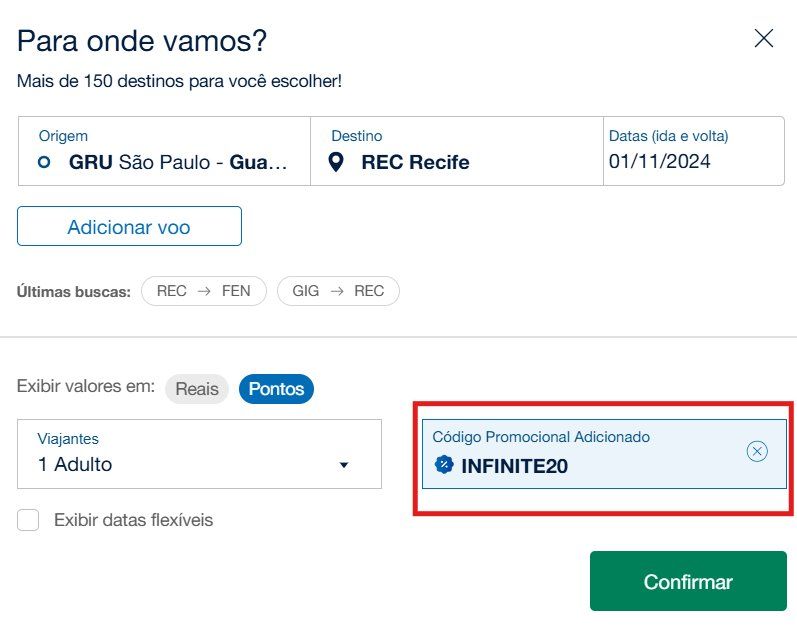Click the discount badge icon beside INFINITE20
The width and height of the screenshot is (797, 627).
[444, 465]
